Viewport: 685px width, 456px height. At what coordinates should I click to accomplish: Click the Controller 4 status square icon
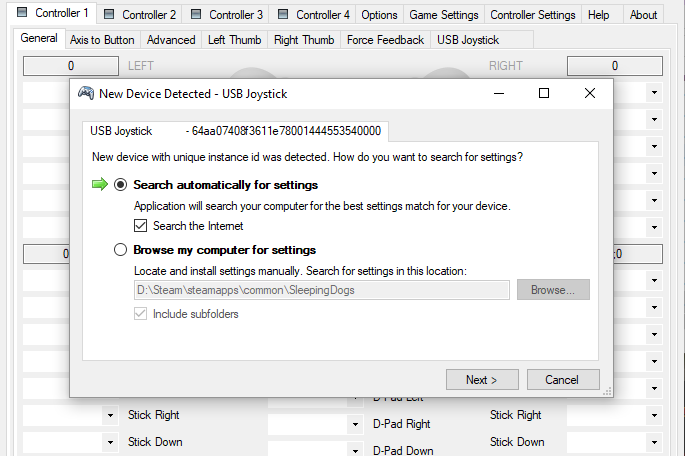click(x=283, y=15)
